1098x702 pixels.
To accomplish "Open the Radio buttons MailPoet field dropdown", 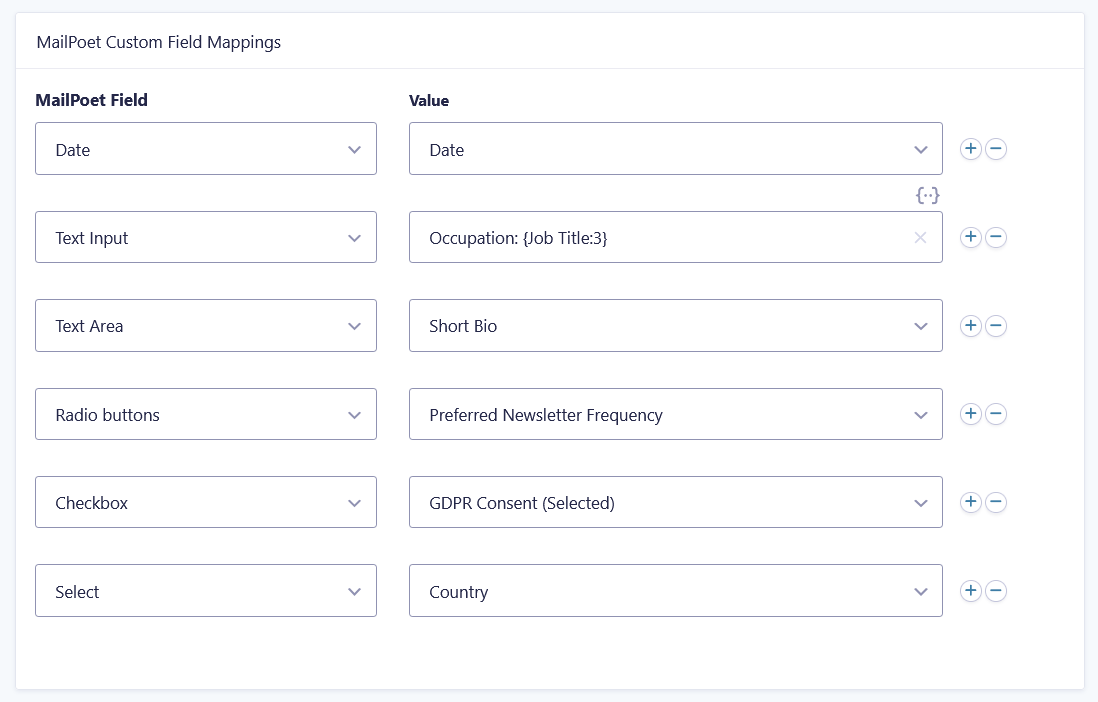I will pos(206,414).
